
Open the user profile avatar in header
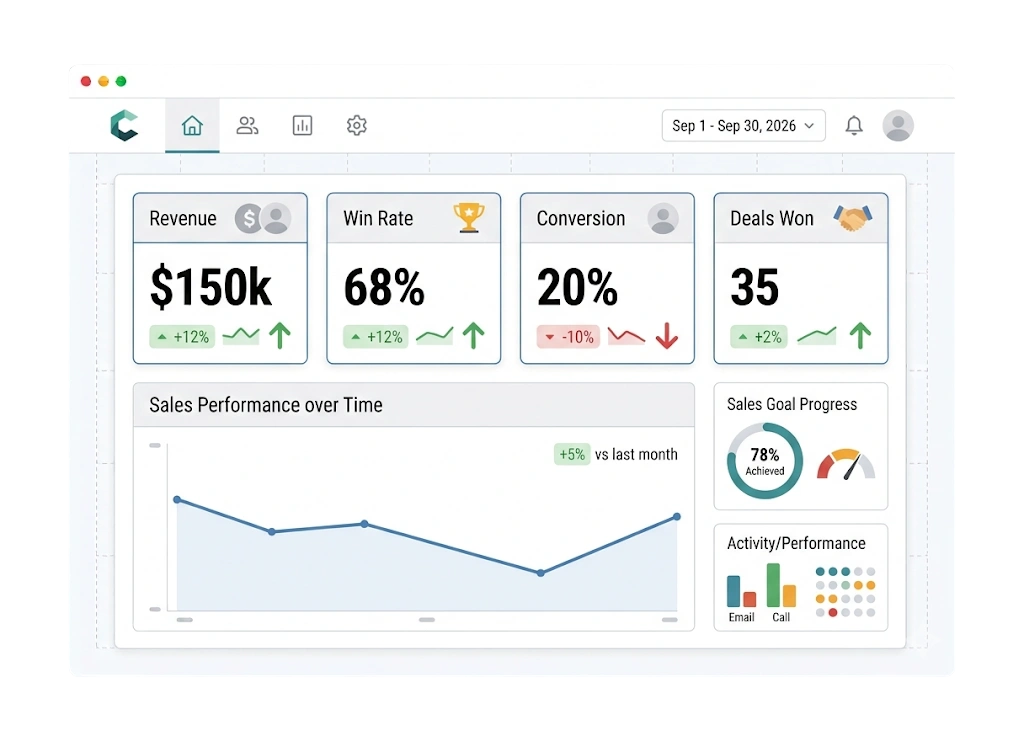click(898, 125)
